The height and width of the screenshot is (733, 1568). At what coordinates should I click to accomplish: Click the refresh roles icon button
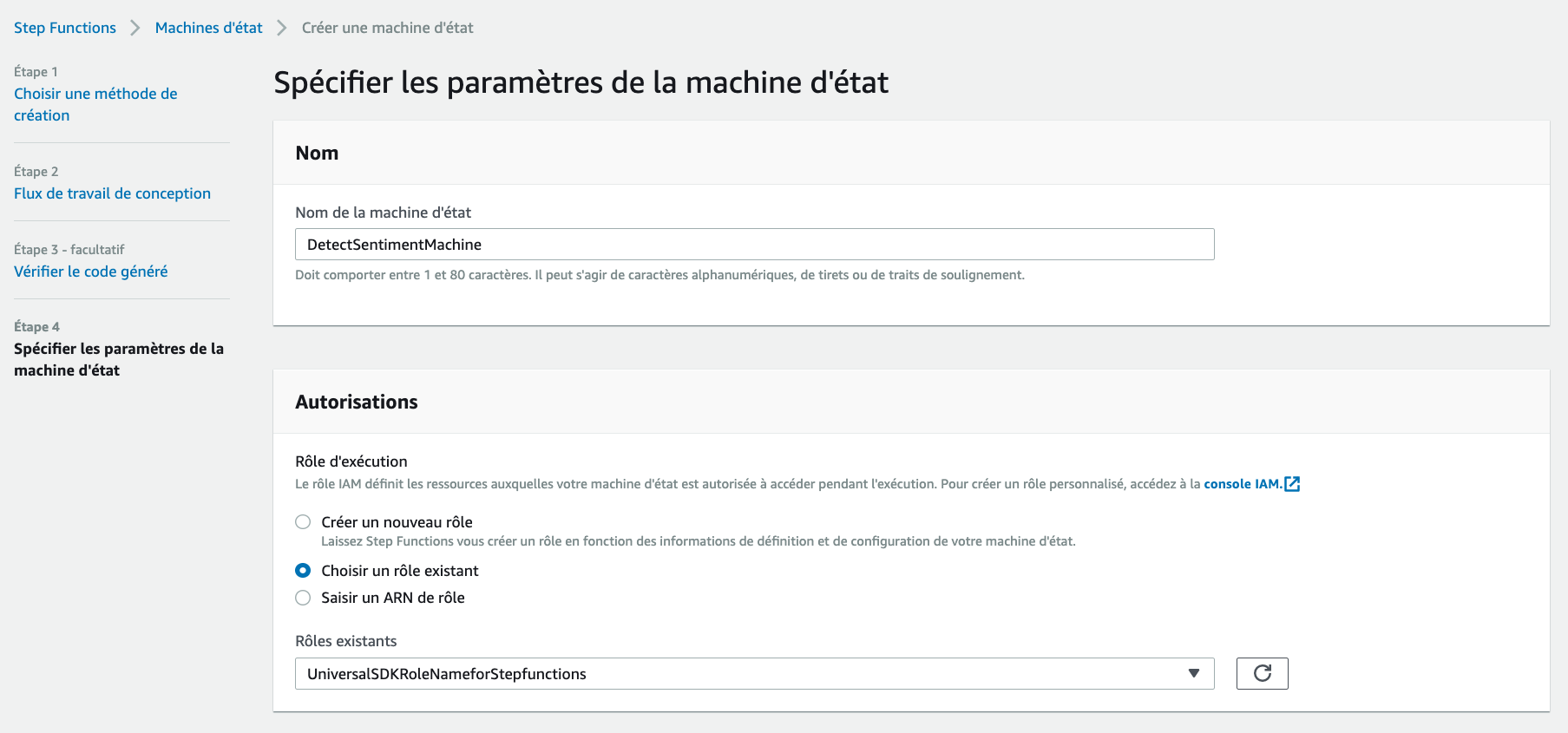click(x=1262, y=673)
